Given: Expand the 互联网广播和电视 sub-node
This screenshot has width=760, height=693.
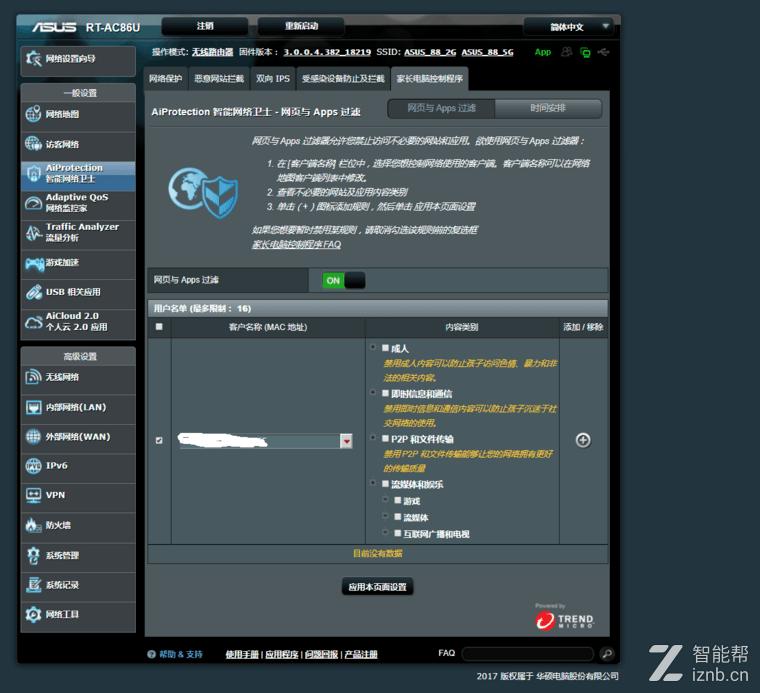Looking at the screenshot, I should click(x=385, y=533).
